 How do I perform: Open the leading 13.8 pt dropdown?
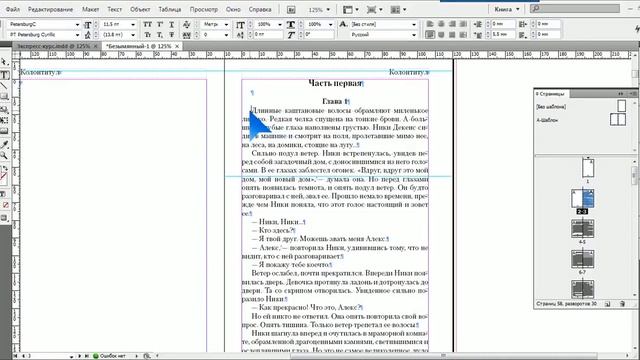(x=133, y=35)
